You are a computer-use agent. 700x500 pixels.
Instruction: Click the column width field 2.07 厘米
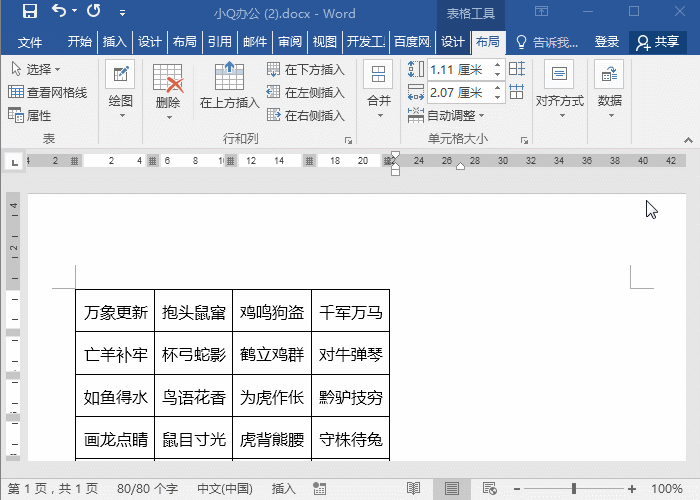pos(459,93)
